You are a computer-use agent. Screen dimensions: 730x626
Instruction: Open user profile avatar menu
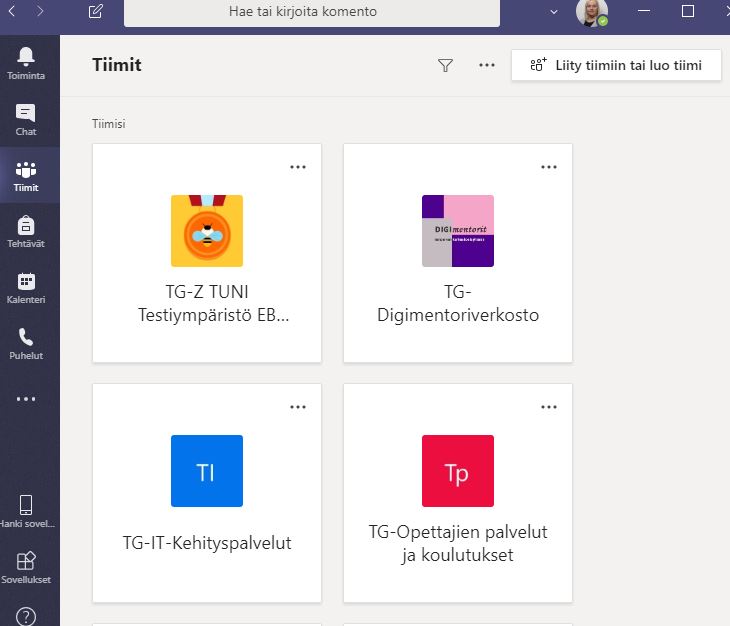coord(591,12)
